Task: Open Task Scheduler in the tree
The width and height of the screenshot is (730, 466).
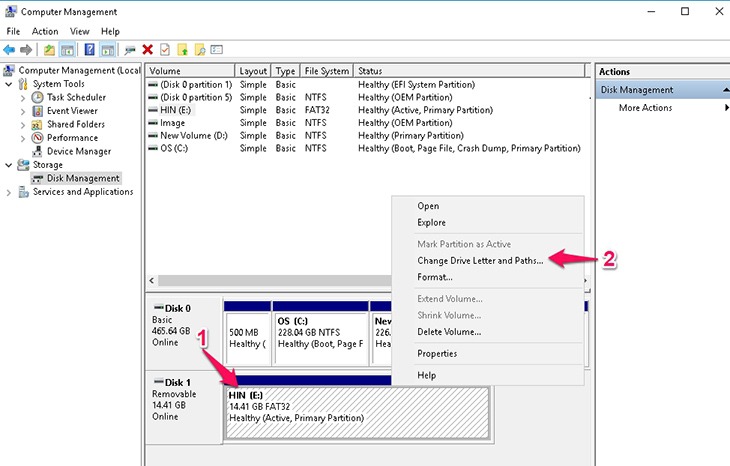Action: click(x=76, y=97)
